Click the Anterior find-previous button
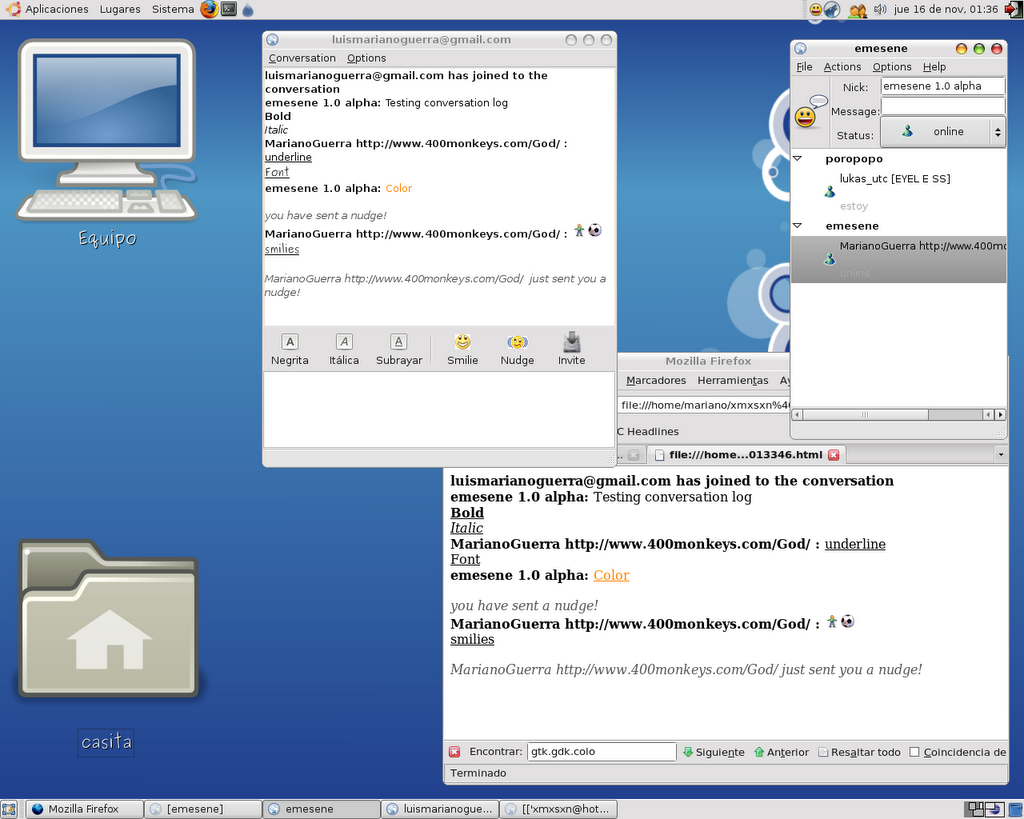Viewport: 1024px width, 819px height. [781, 752]
